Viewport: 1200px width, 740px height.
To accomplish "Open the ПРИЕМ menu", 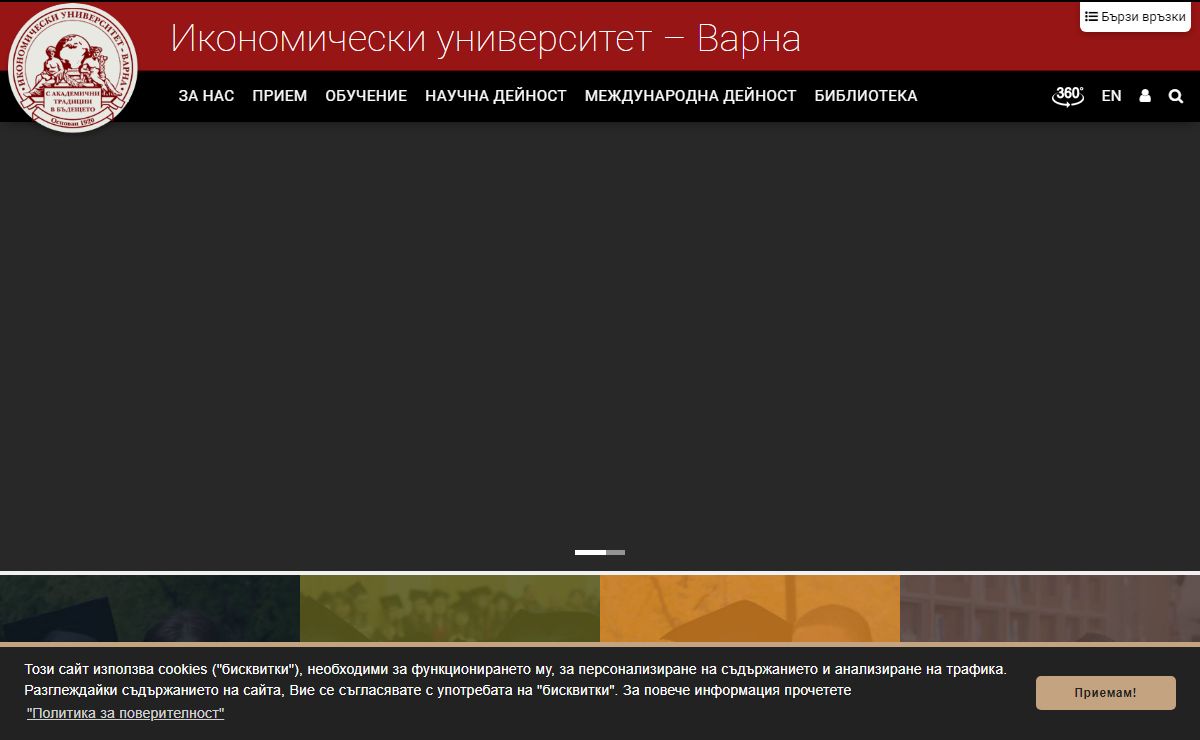I will click(280, 96).
